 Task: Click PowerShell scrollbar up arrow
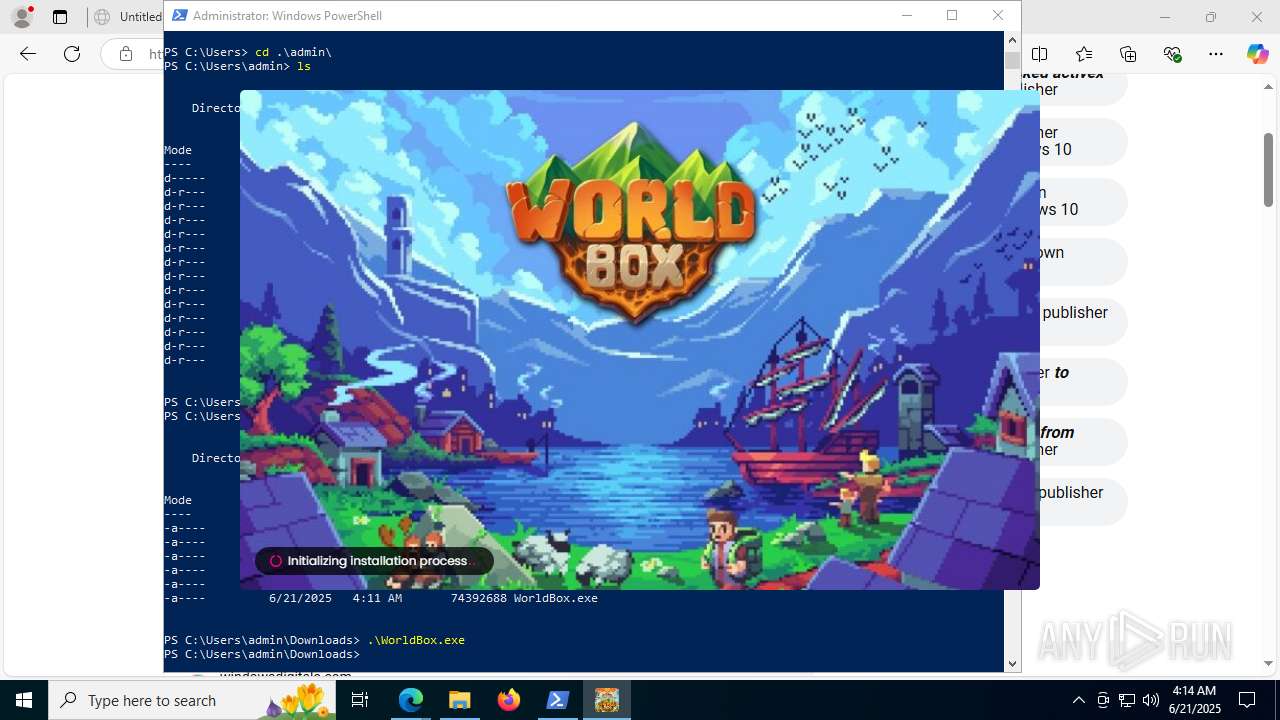coord(1012,40)
